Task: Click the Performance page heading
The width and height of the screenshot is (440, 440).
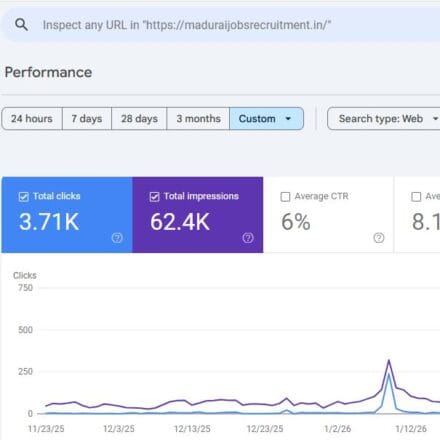Action: tap(48, 72)
